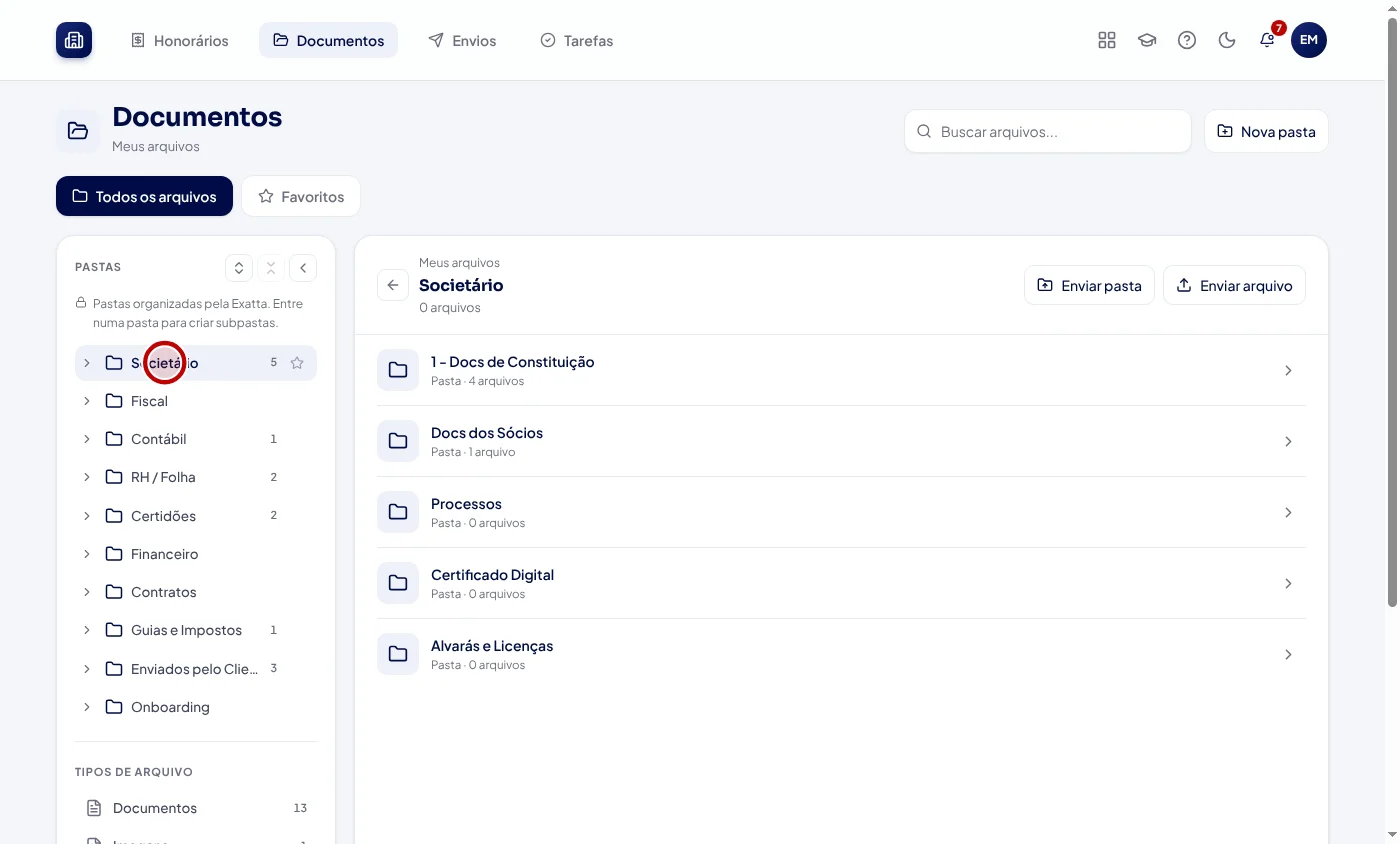Collapse all folders in Pastas panel

(270, 268)
